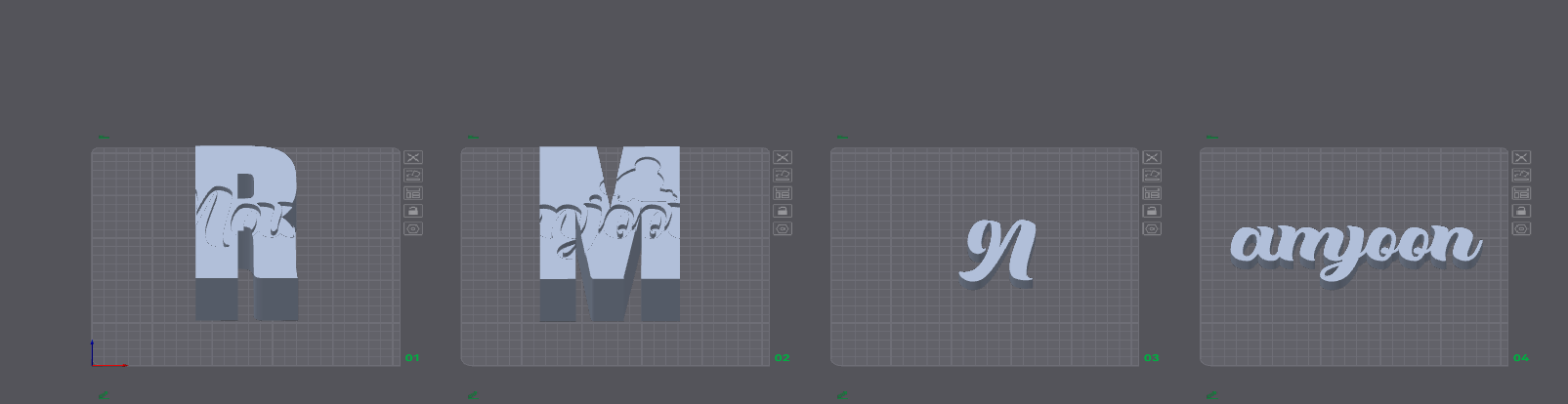Click the green edit-name pencil below plate 02
The width and height of the screenshot is (1568, 404).
tap(473, 396)
